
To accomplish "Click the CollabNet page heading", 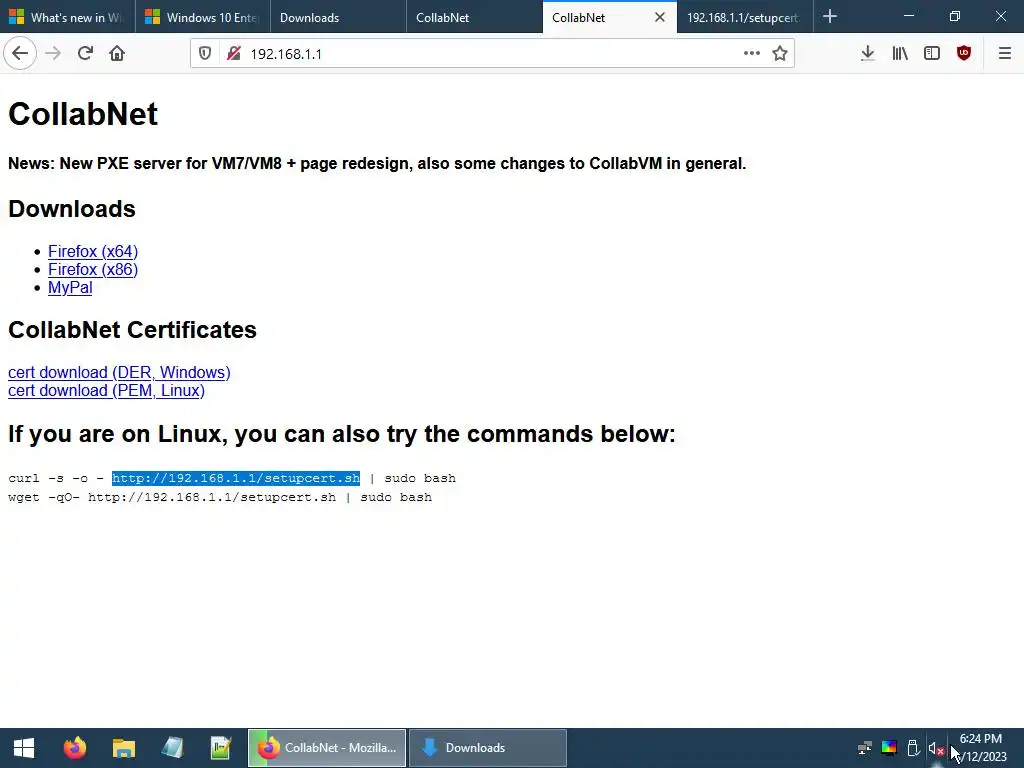I will (83, 114).
